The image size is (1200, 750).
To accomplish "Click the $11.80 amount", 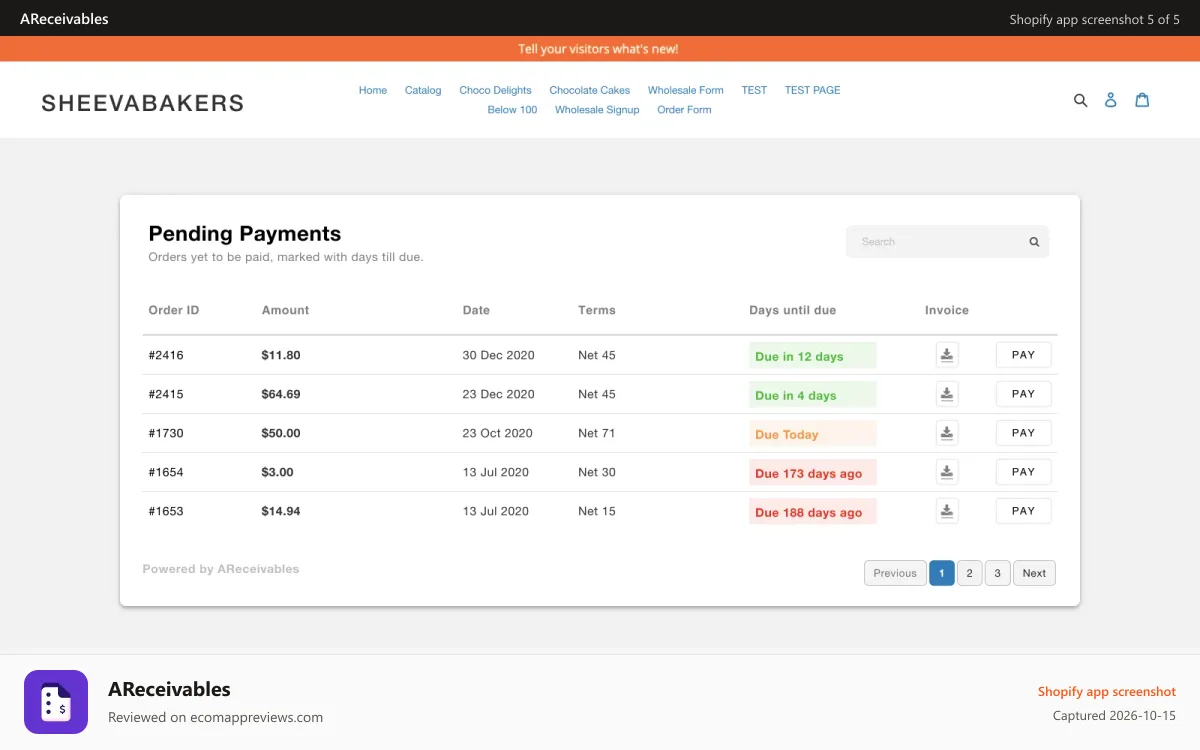I will click(281, 355).
